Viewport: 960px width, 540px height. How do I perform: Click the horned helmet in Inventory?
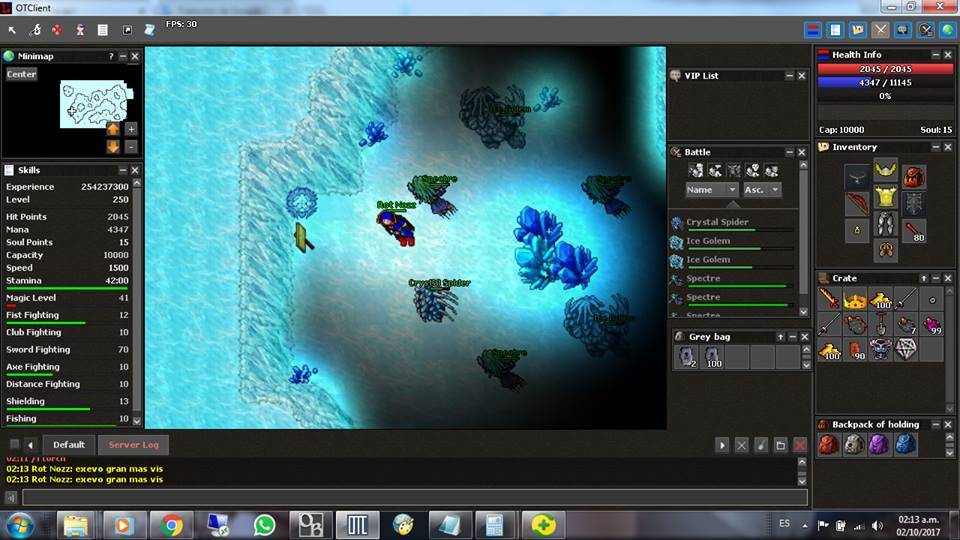(885, 170)
